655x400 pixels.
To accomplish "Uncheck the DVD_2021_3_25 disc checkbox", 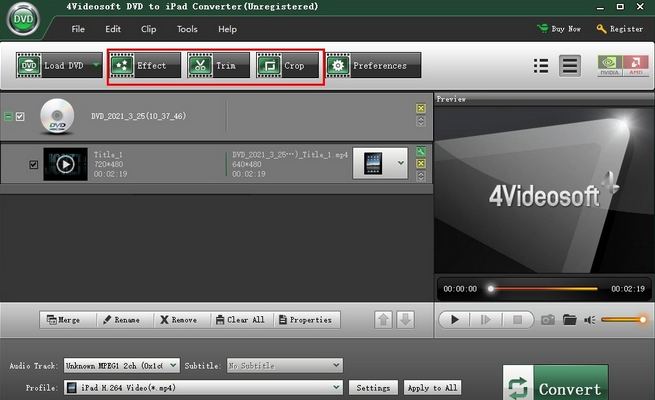I will (x=20, y=116).
